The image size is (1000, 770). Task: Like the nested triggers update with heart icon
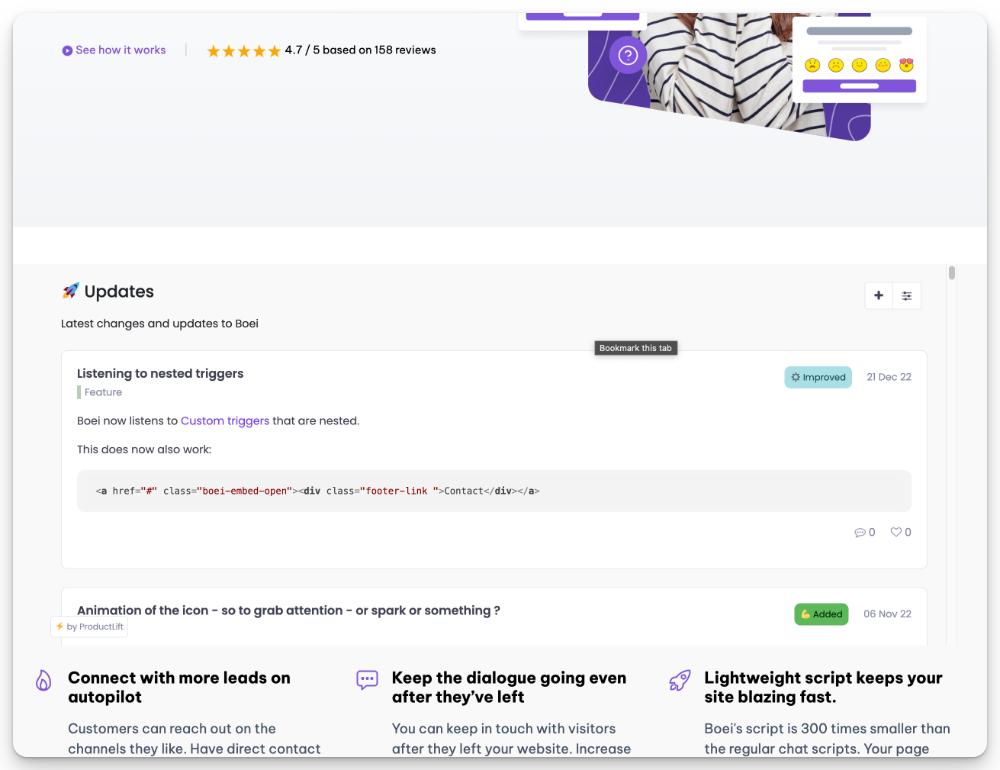coord(896,533)
